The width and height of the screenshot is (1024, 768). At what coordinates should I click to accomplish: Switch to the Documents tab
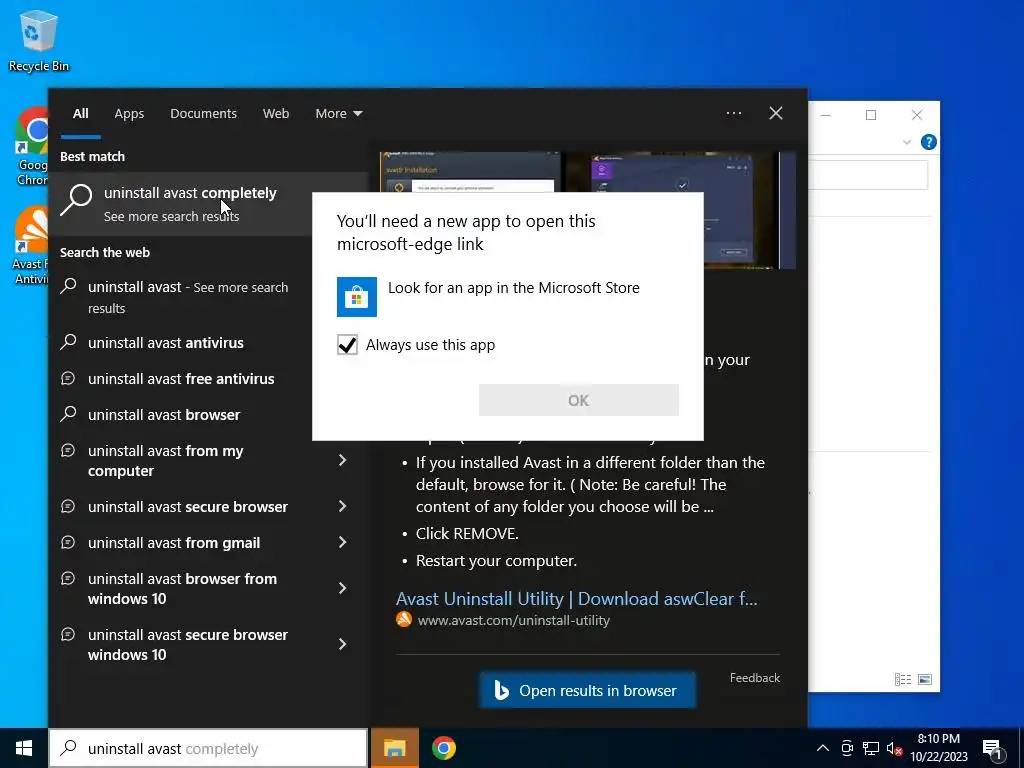click(203, 113)
